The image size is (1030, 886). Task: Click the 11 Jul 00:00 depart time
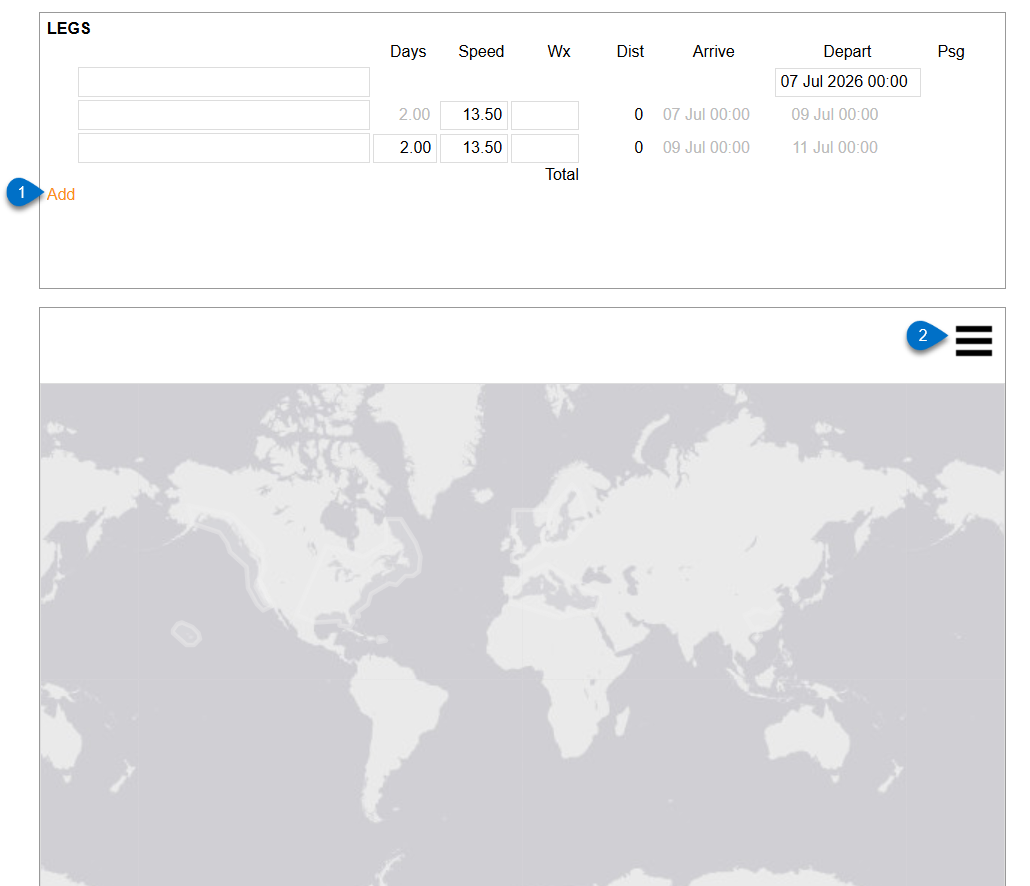[x=835, y=147]
